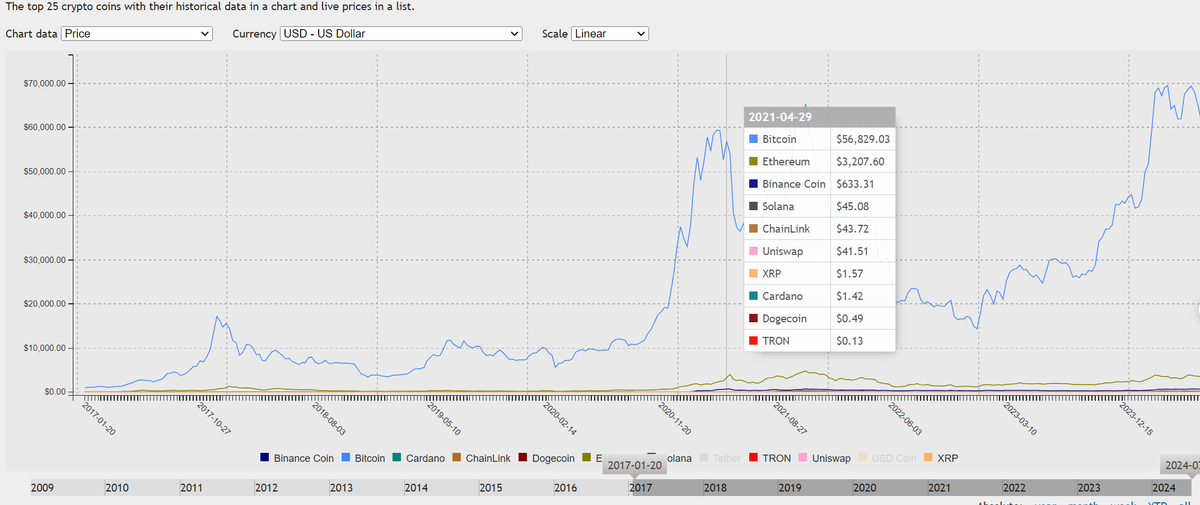The width and height of the screenshot is (1200, 505).
Task: Jump to 2011 on the timeline bar
Action: pos(192,487)
